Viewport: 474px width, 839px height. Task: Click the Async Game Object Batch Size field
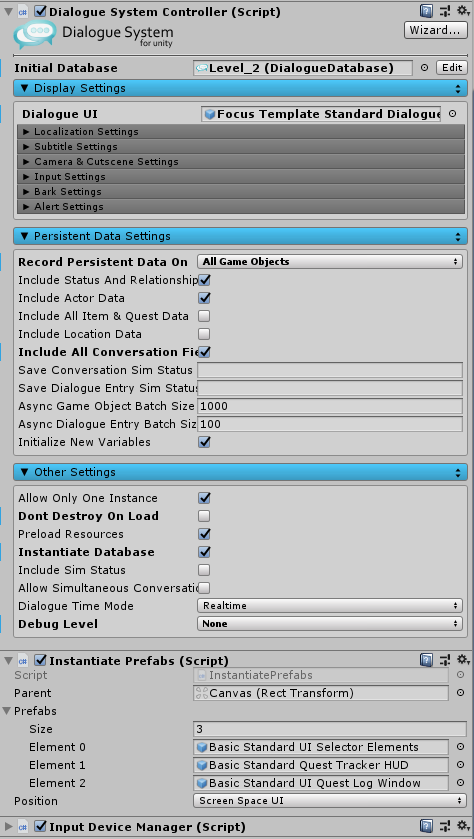[x=330, y=406]
